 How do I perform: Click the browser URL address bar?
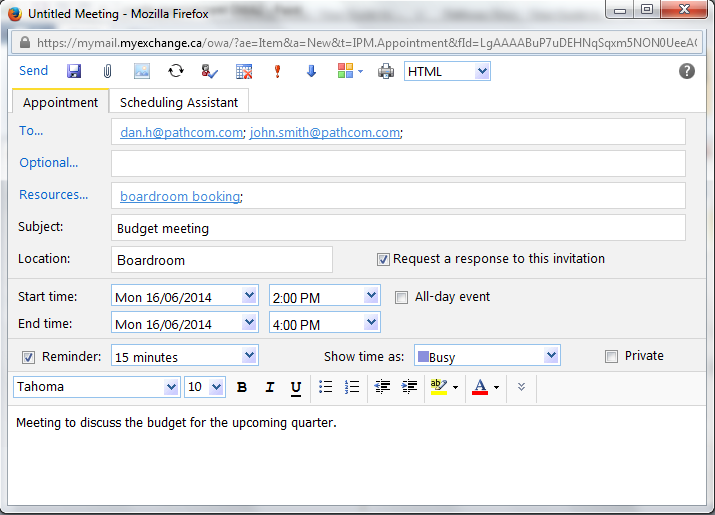[x=358, y=43]
